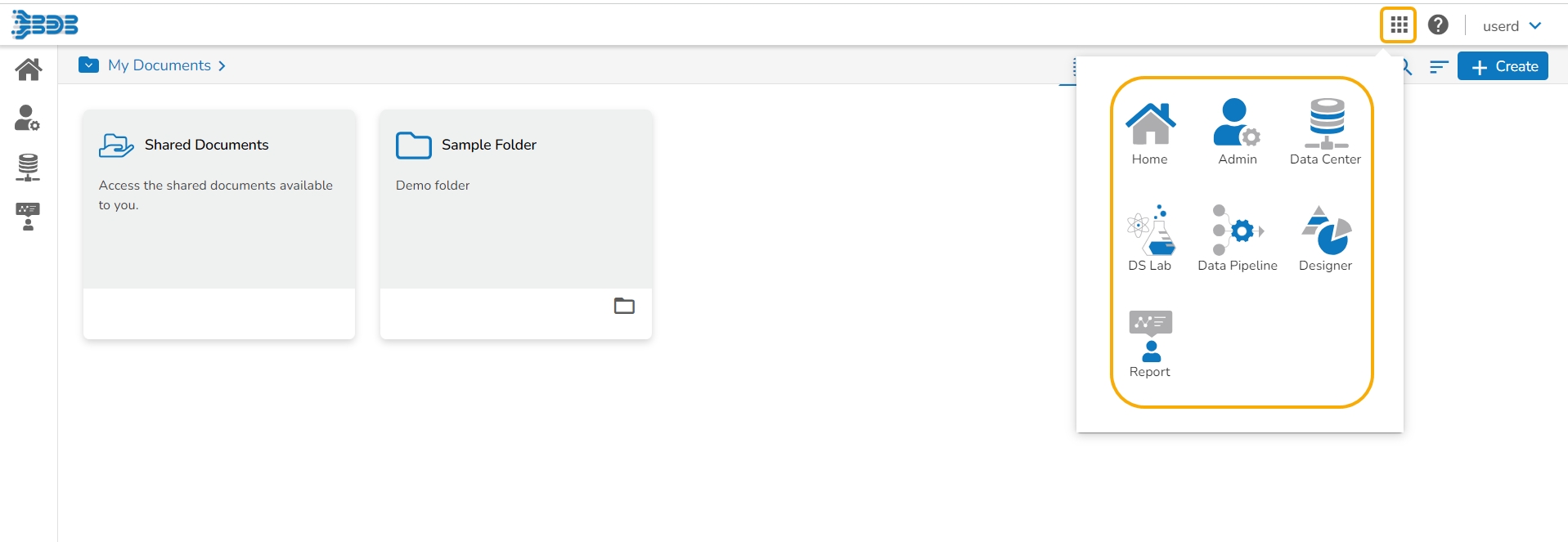Image resolution: width=1568 pixels, height=542 pixels.
Task: Open the Report module
Action: tap(1150, 344)
